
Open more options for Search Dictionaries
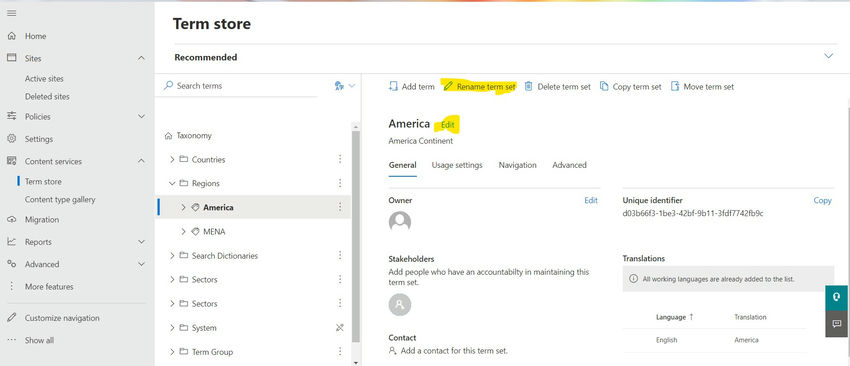click(340, 255)
